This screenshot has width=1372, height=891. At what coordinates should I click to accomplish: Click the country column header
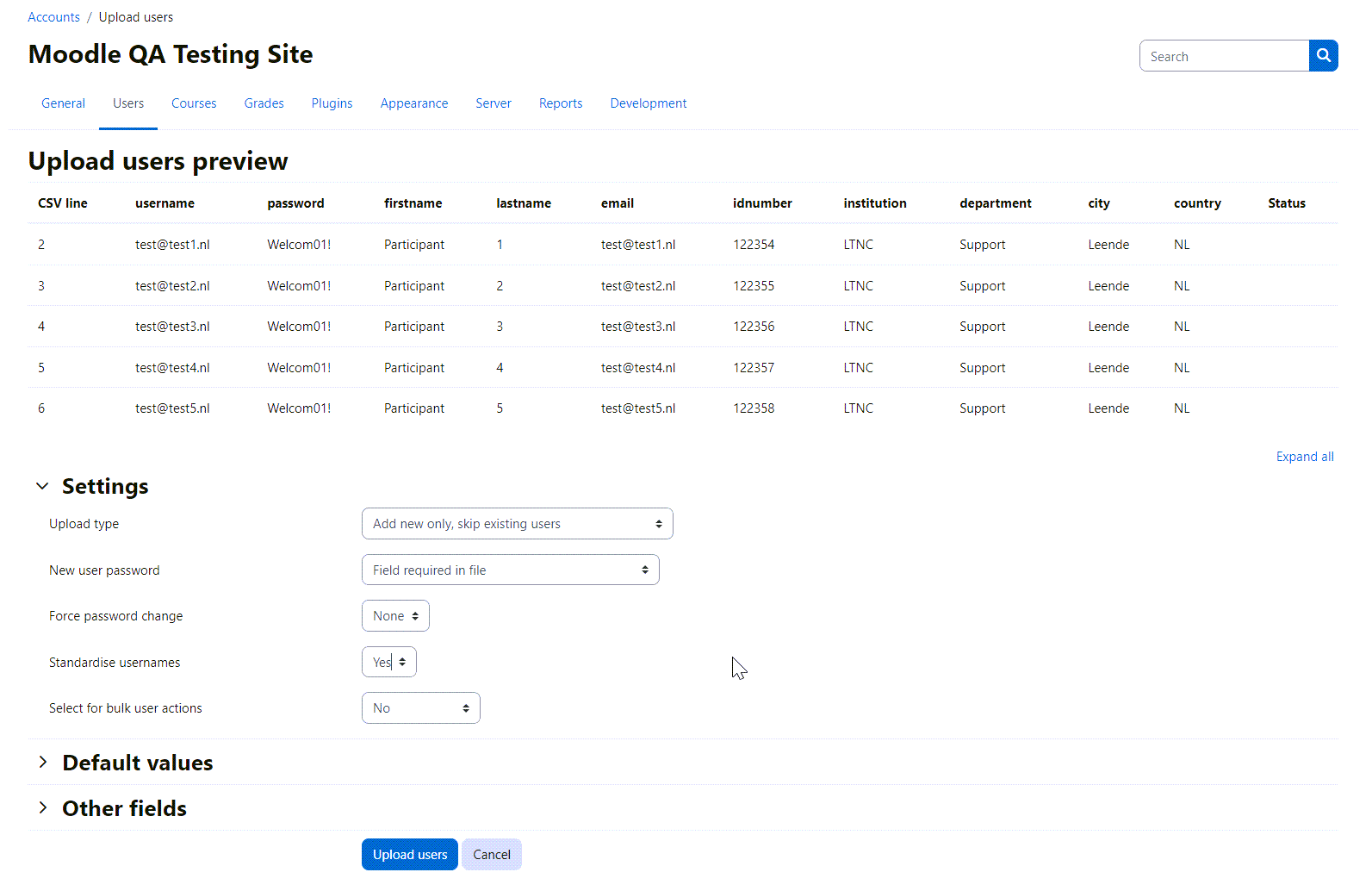click(1197, 203)
